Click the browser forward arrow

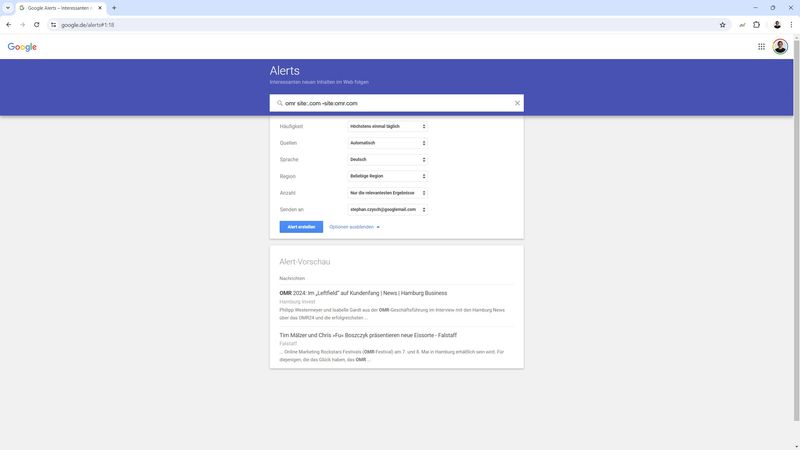click(x=22, y=24)
